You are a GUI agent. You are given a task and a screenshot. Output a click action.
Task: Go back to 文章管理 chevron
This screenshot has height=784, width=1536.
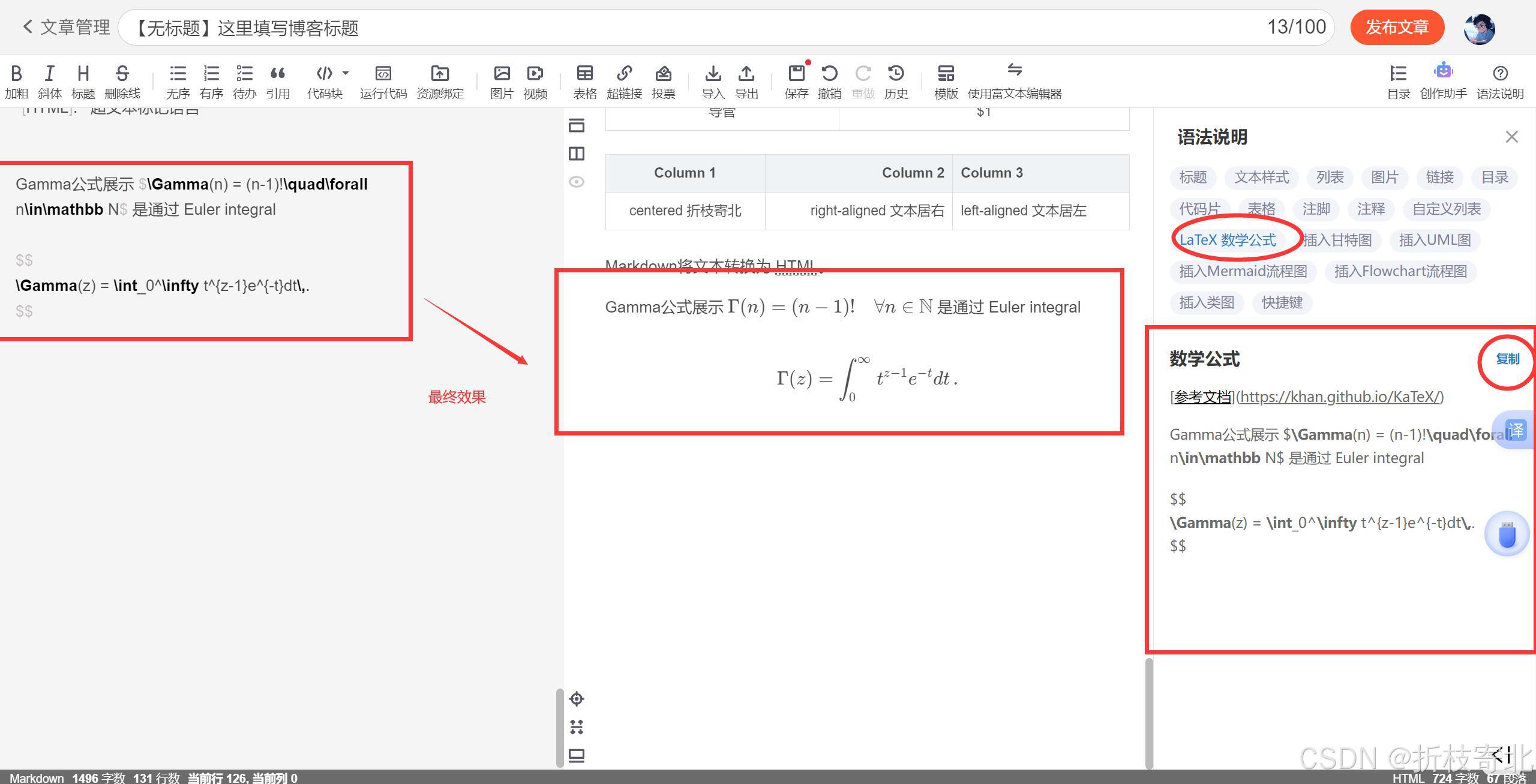coord(28,26)
